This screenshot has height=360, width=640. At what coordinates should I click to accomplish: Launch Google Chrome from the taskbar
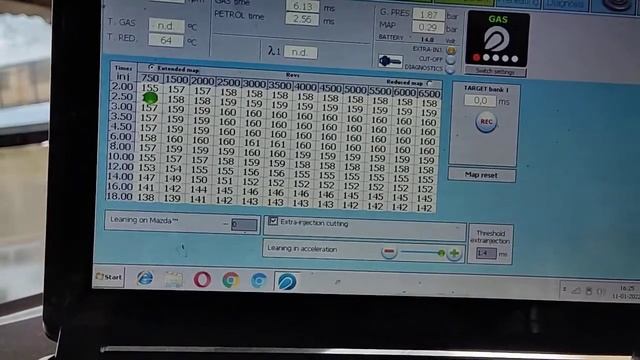(x=231, y=280)
